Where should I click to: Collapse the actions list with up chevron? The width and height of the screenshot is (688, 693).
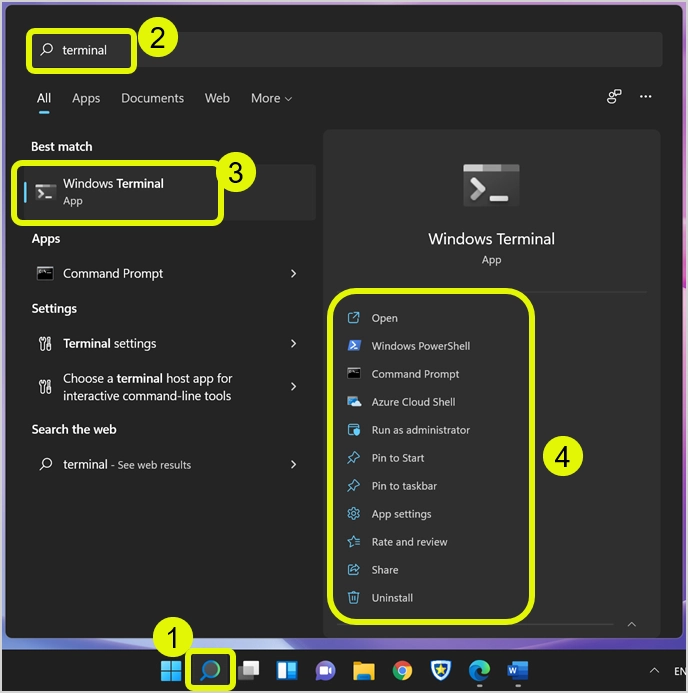632,624
